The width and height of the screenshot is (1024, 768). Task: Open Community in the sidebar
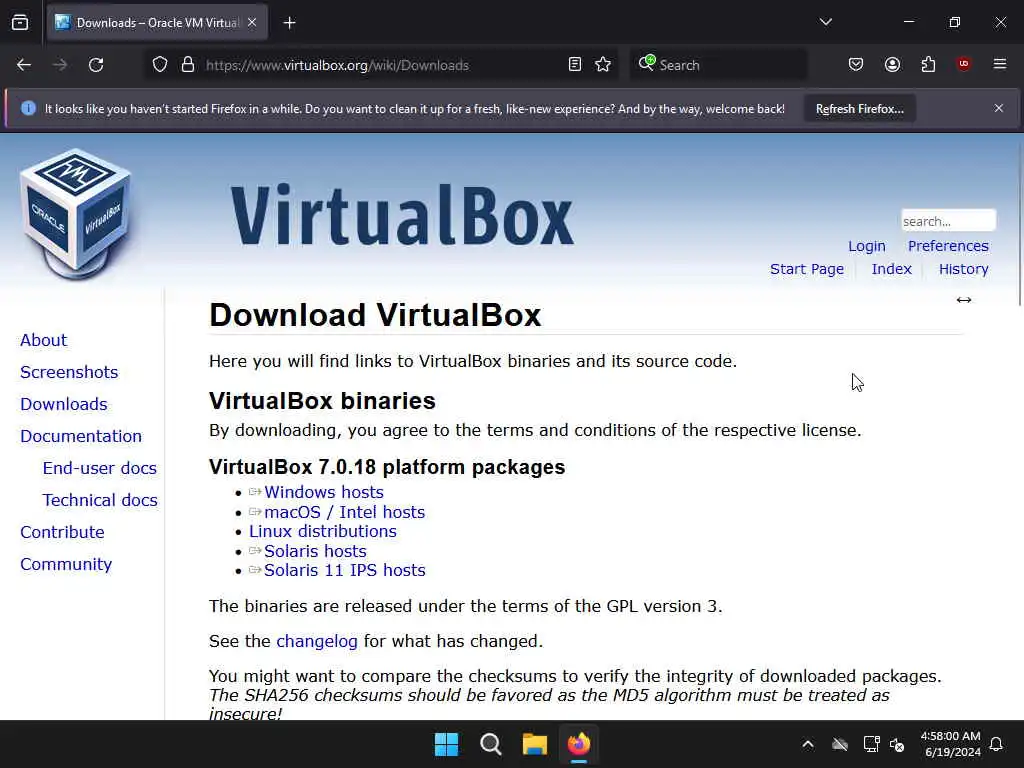tap(66, 564)
